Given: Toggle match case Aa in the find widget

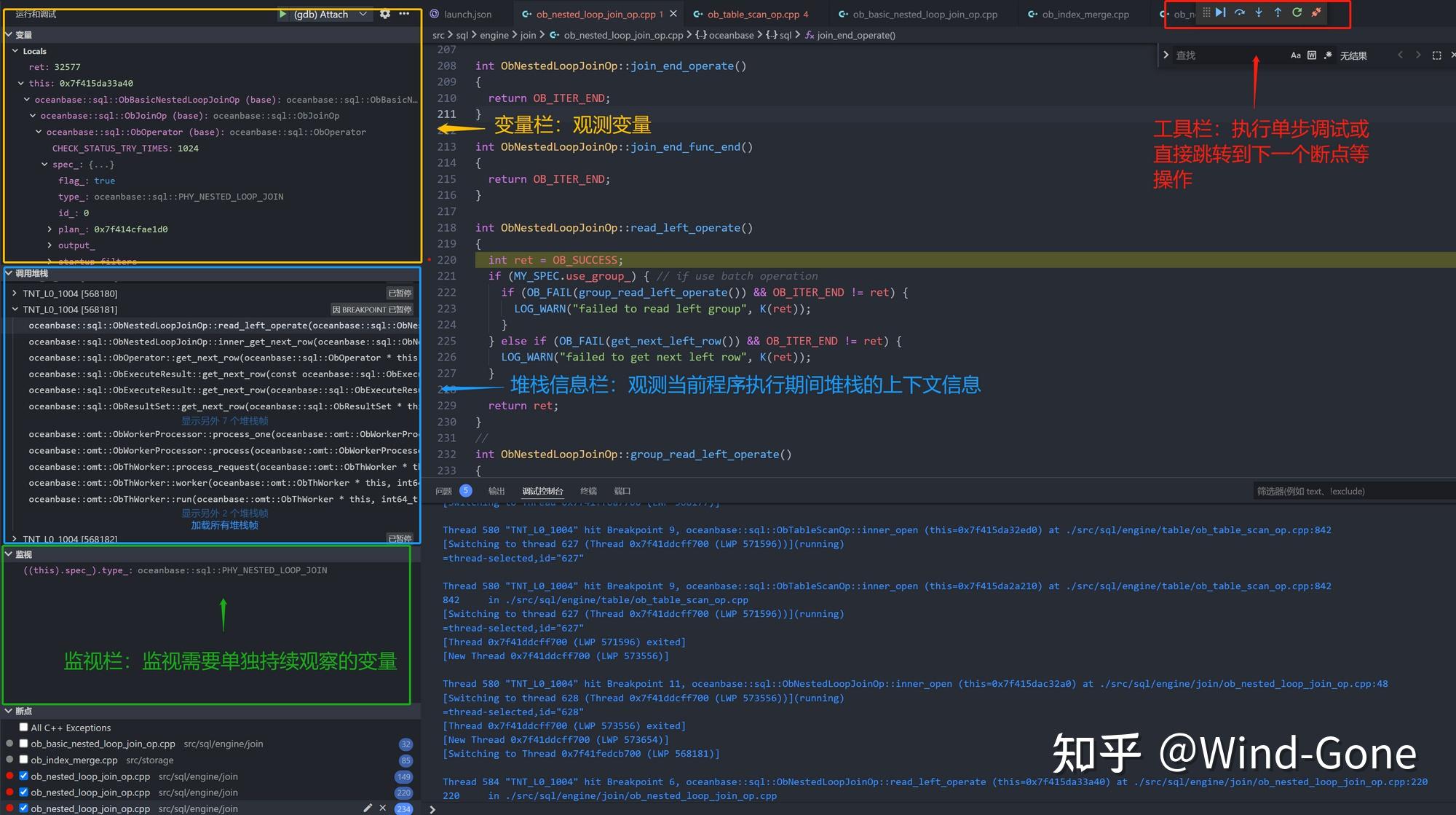Looking at the screenshot, I should [1295, 55].
